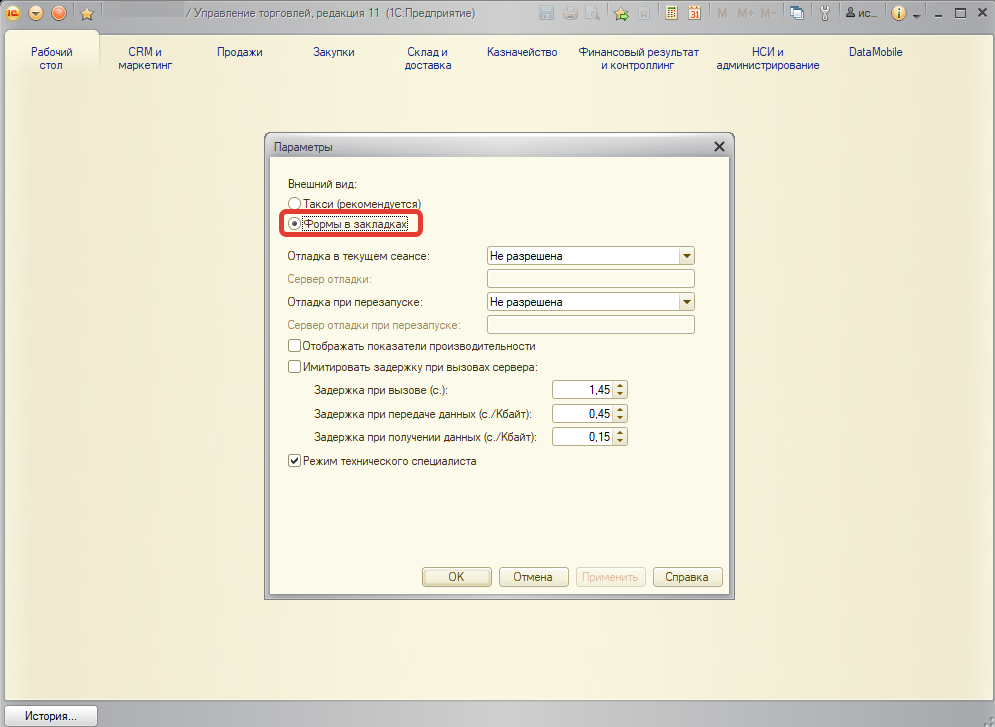Switch to Рабочий стол section
Screen dimensions: 995x727
tap(52, 58)
